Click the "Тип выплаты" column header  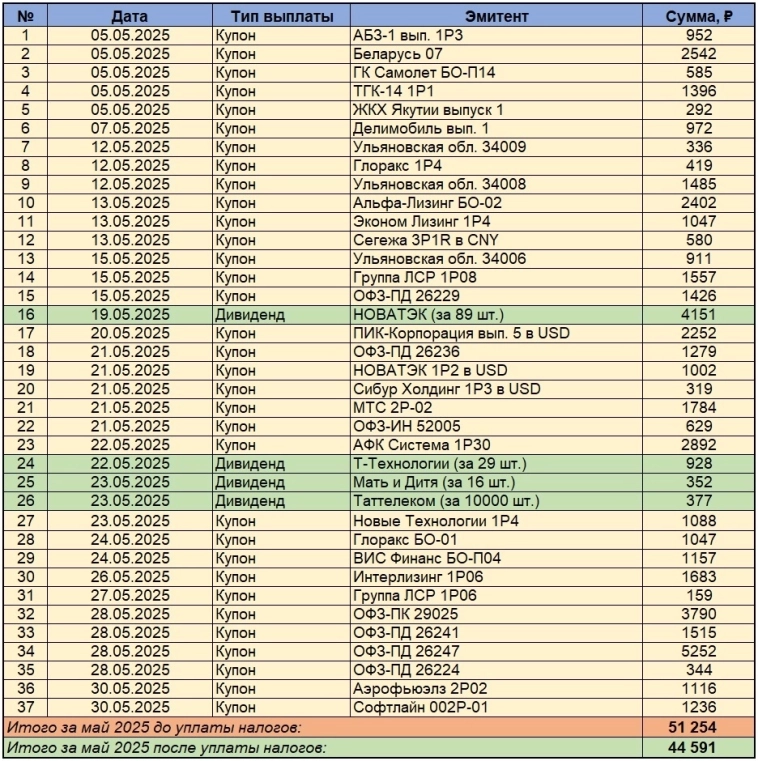280,17
